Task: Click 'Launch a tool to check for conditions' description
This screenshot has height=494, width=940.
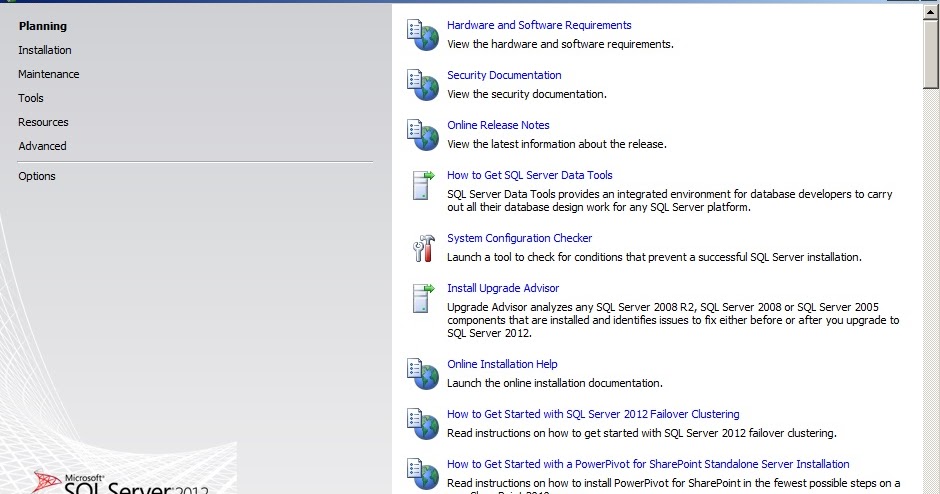Action: (x=654, y=257)
